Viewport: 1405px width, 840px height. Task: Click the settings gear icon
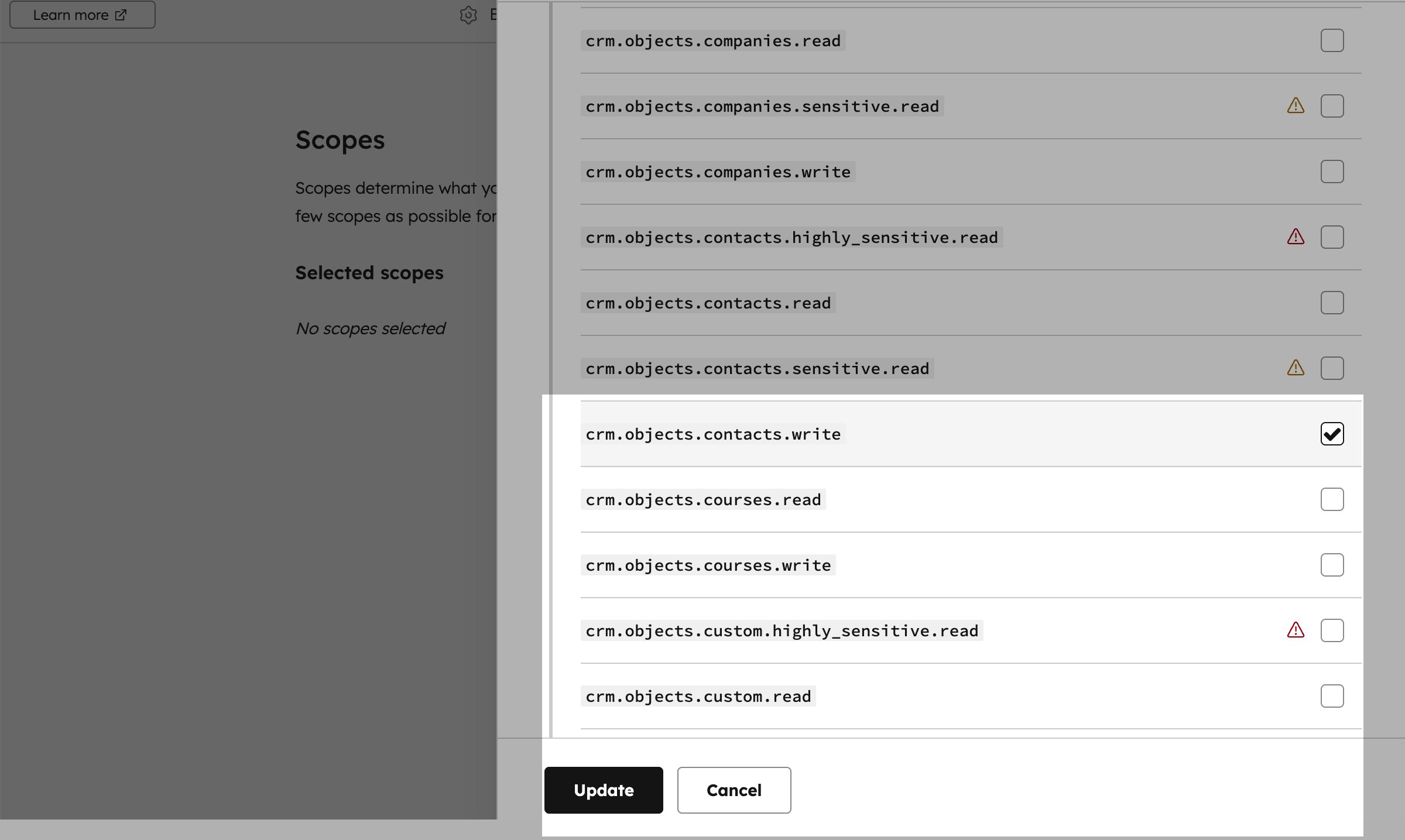click(x=468, y=15)
